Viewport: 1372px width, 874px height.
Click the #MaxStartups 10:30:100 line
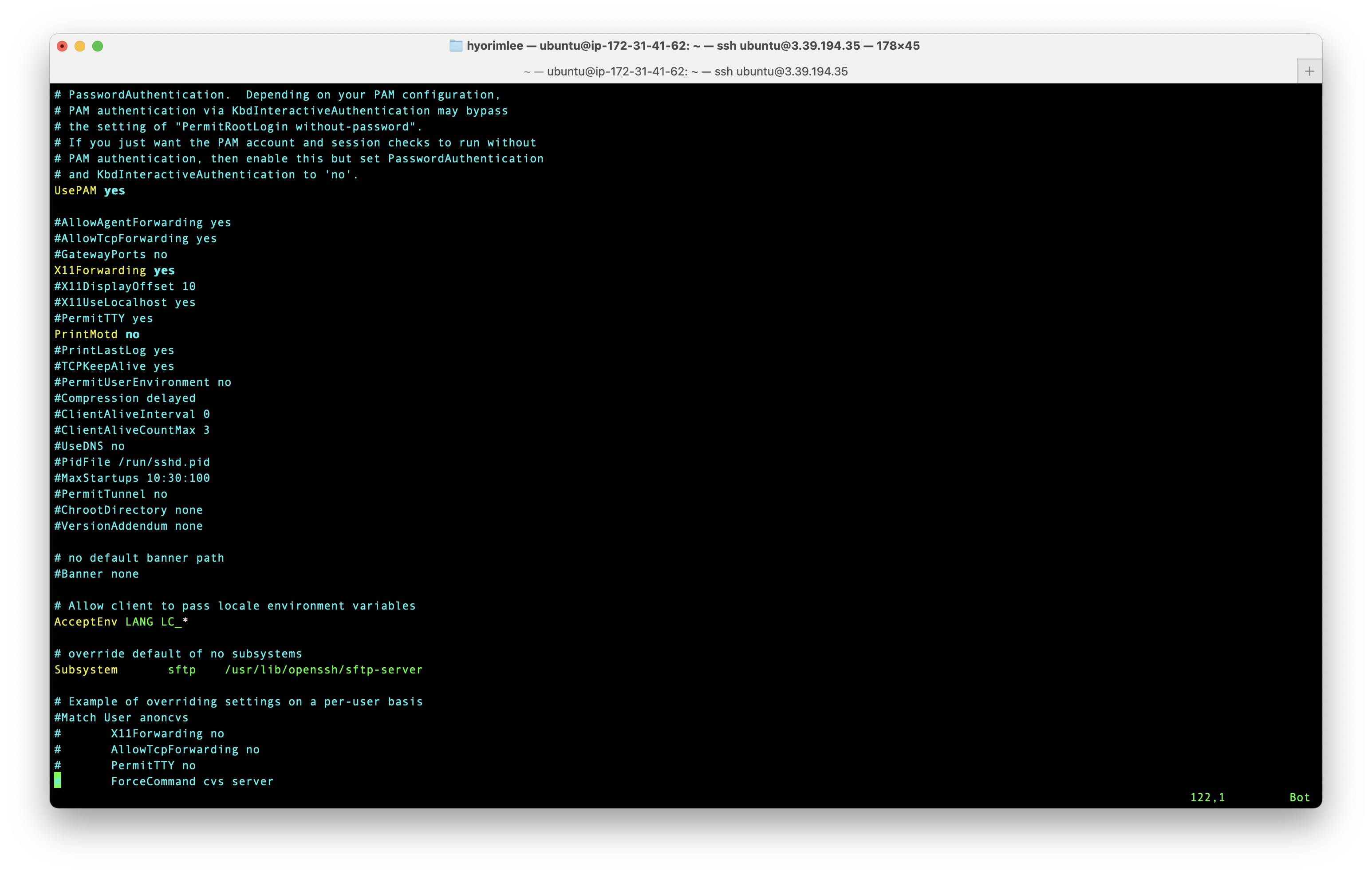pos(132,478)
